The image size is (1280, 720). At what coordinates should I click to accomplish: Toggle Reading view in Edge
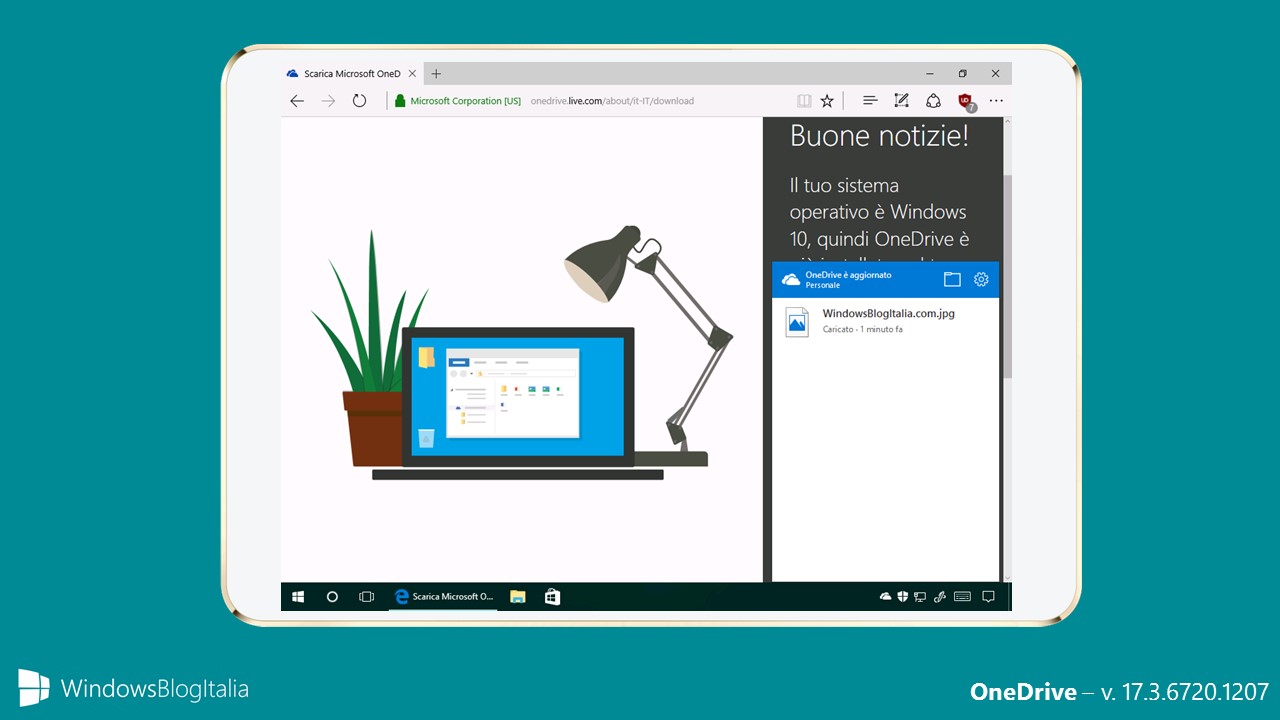point(804,101)
